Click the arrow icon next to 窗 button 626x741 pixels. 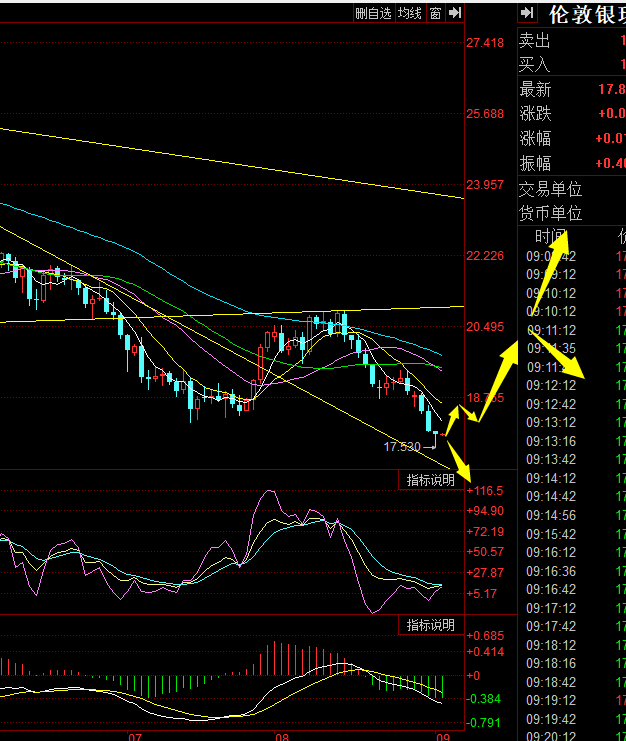pos(455,13)
